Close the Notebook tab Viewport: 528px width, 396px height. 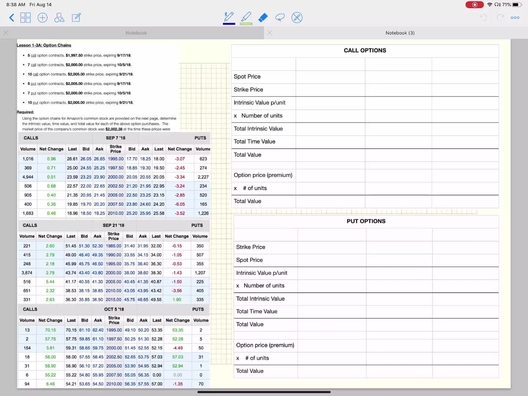[x=6, y=33]
